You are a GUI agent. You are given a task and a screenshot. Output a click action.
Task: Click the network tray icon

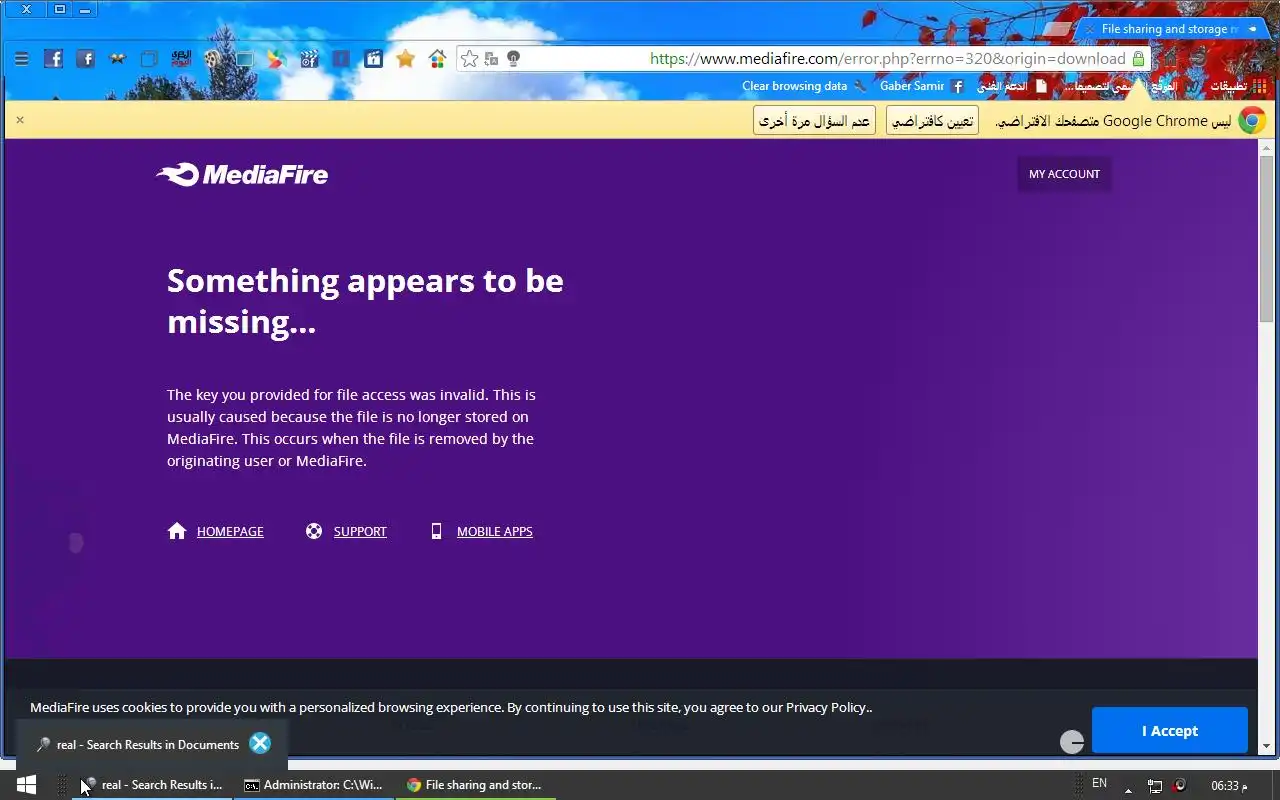[x=1155, y=786]
